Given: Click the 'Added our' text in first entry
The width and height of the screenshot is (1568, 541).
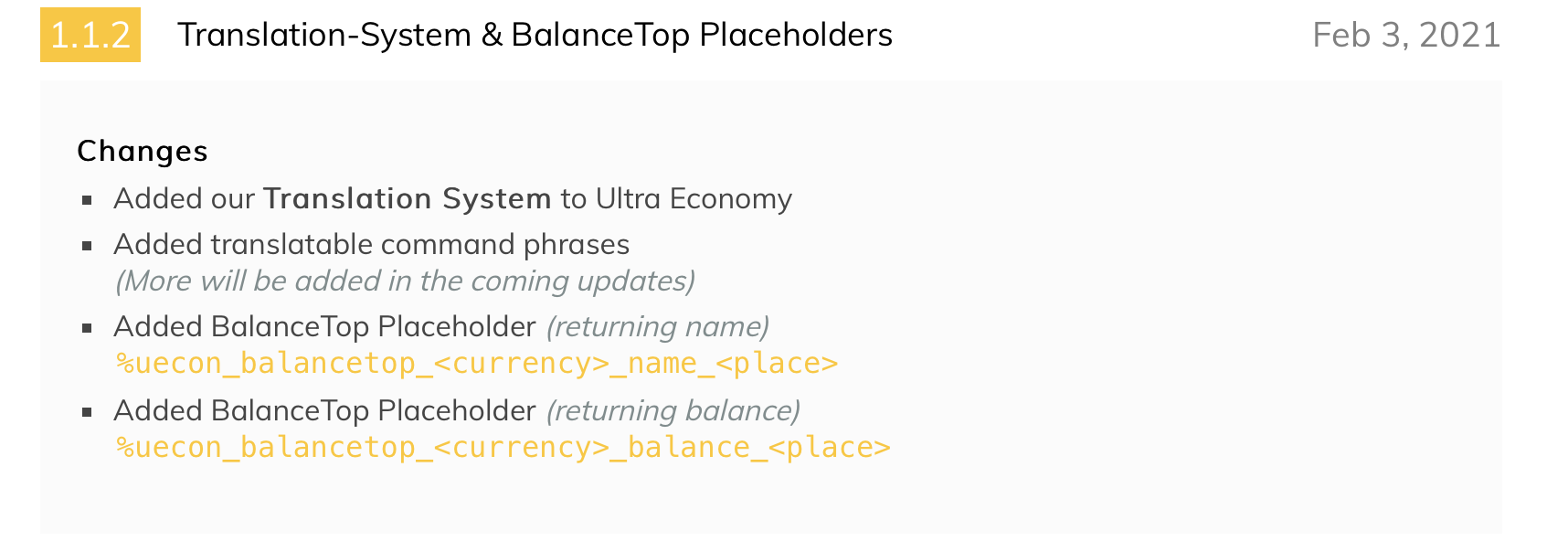Looking at the screenshot, I should coord(184,198).
